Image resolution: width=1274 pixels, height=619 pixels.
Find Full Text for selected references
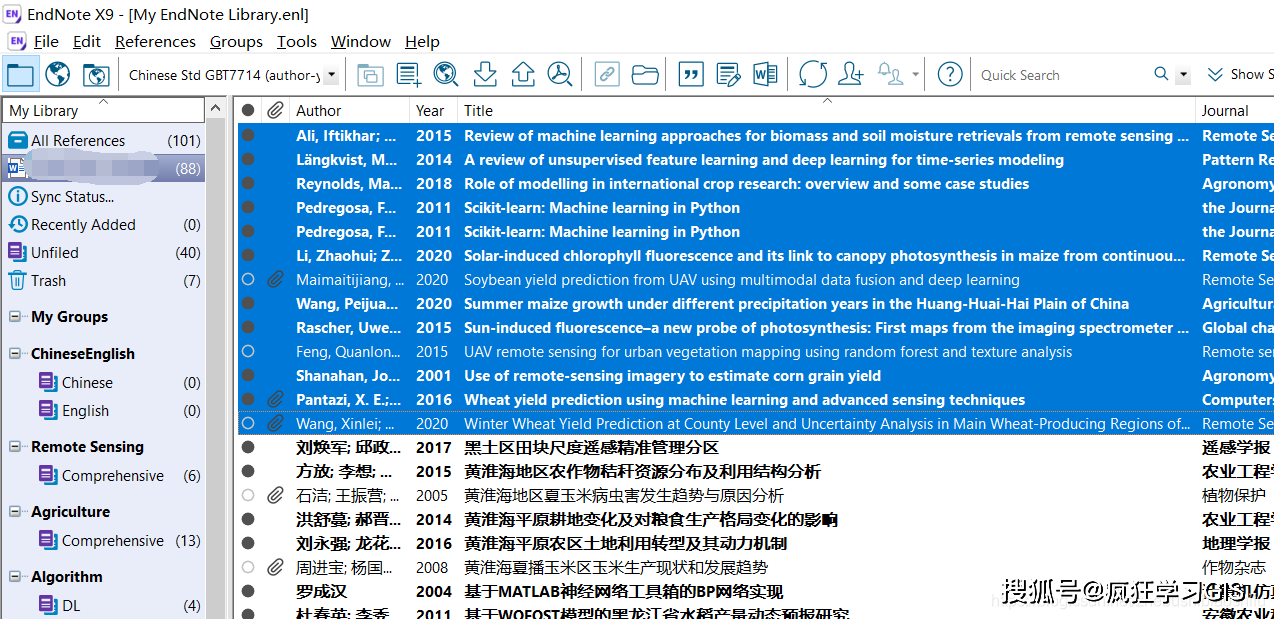click(x=563, y=74)
